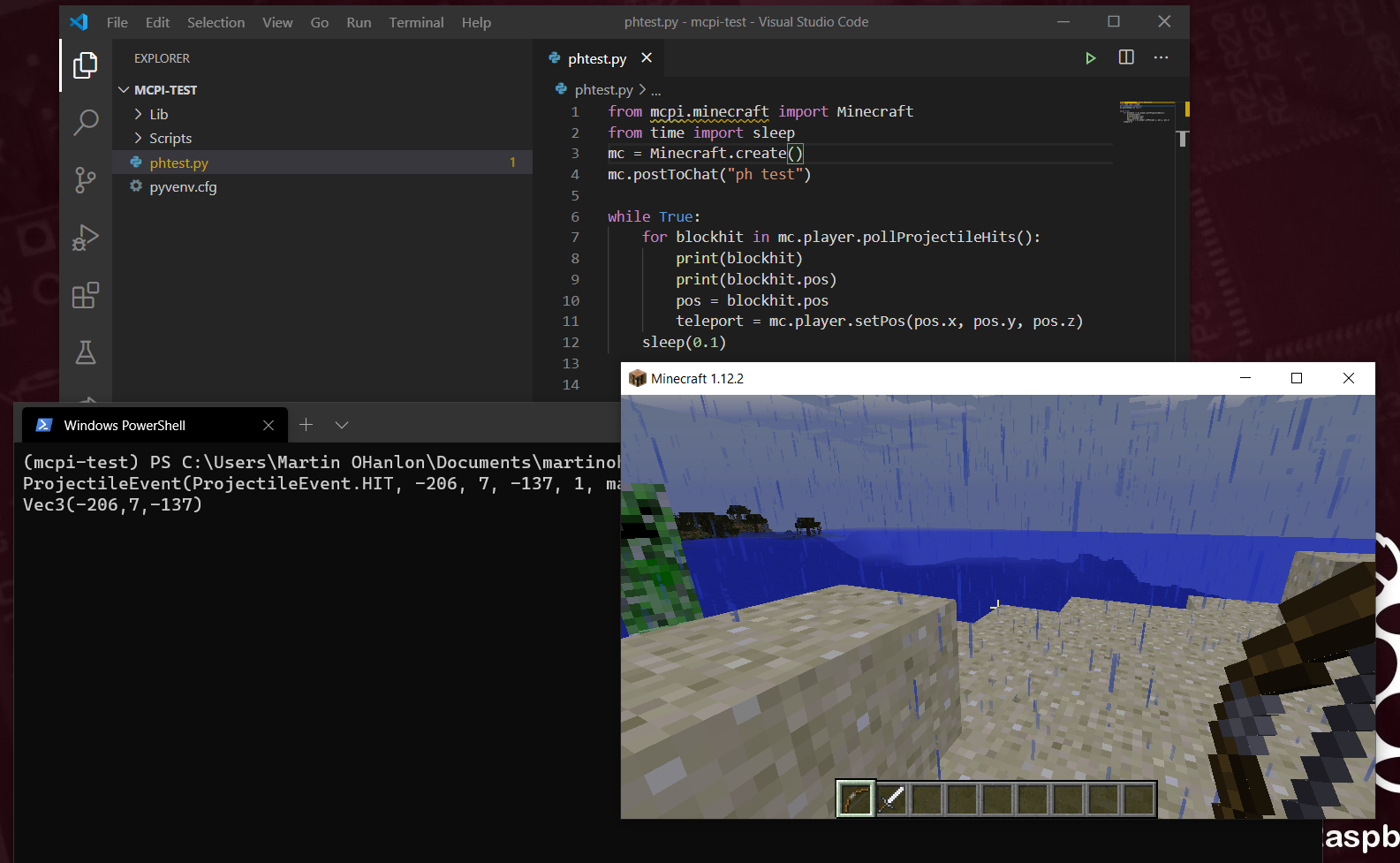Open the terminal profiles dropdown arrow
This screenshot has width=1400, height=863.
(x=342, y=425)
